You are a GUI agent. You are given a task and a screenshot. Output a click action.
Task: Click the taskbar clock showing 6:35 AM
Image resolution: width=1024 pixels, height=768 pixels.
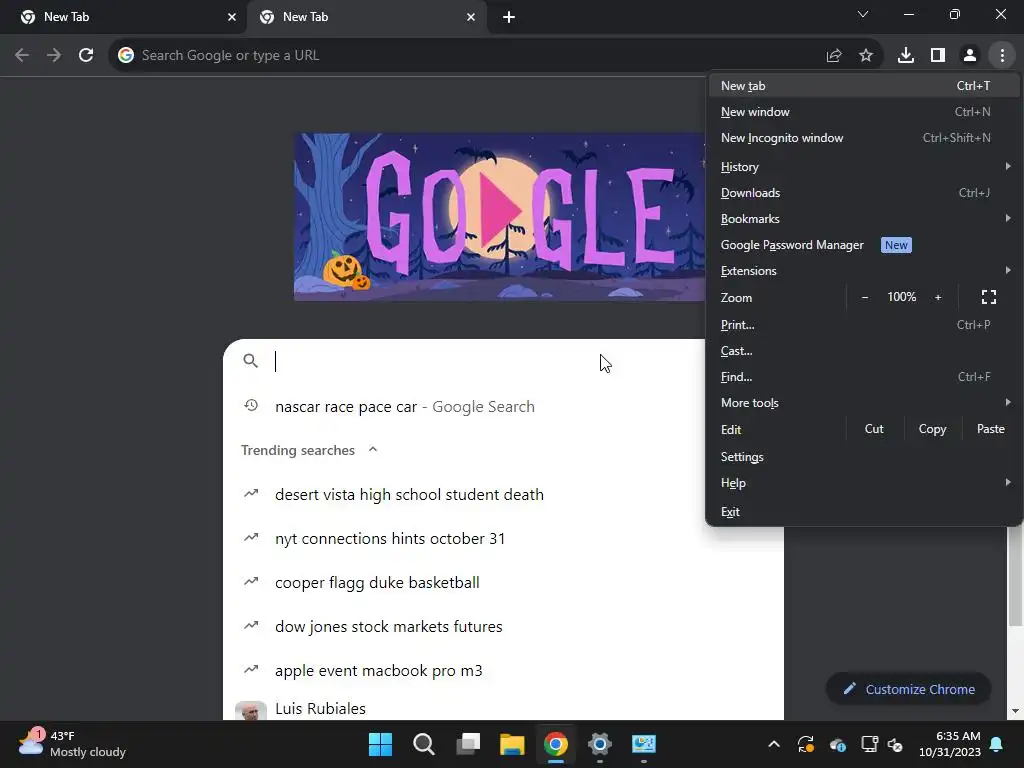(950, 744)
